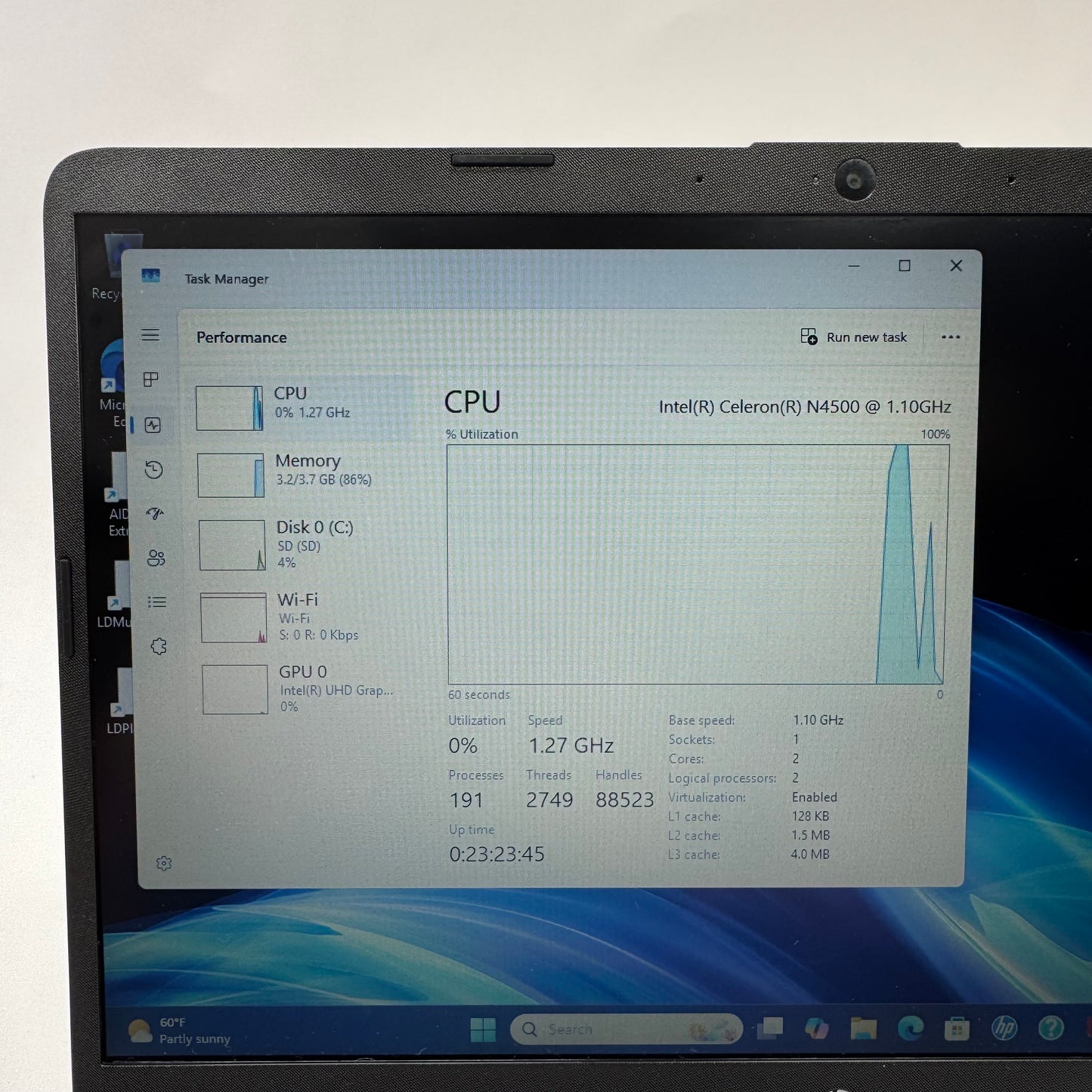Click the 2749 threads count

click(x=549, y=800)
